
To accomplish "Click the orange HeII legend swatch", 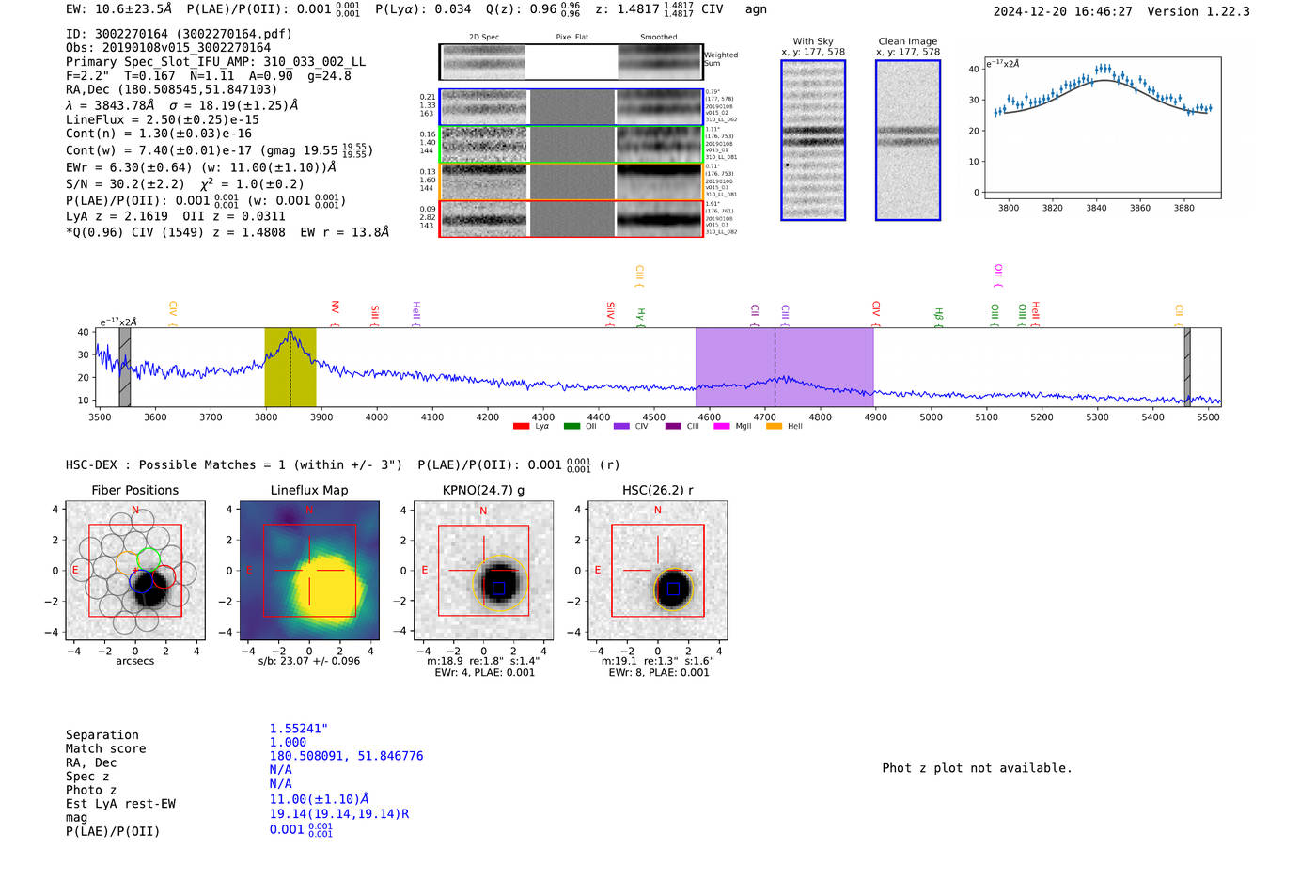I will click(x=774, y=426).
